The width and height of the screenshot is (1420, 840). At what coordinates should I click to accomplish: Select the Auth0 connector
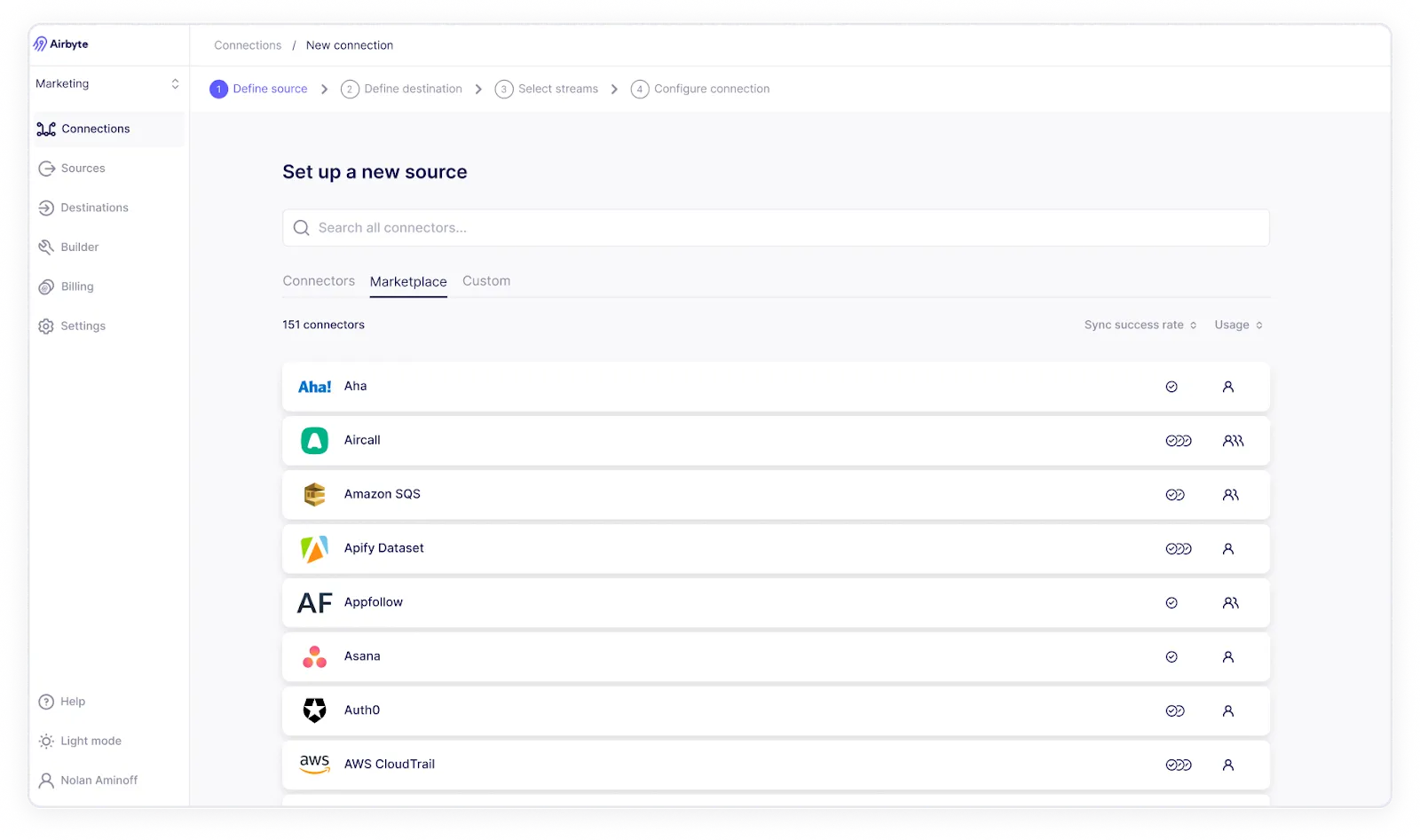pos(776,711)
